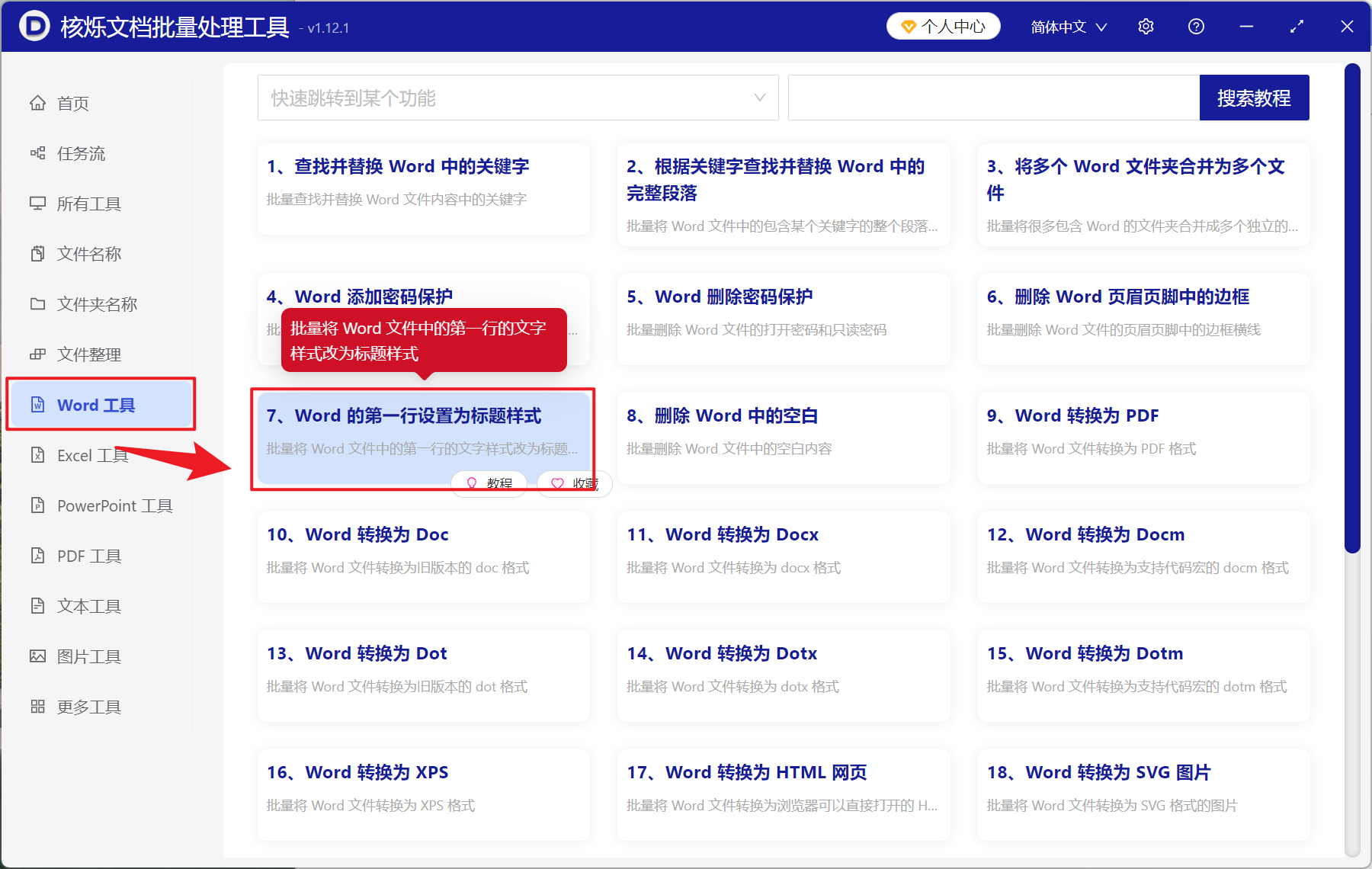Open the 教程 tutorial link on card 7

click(489, 483)
